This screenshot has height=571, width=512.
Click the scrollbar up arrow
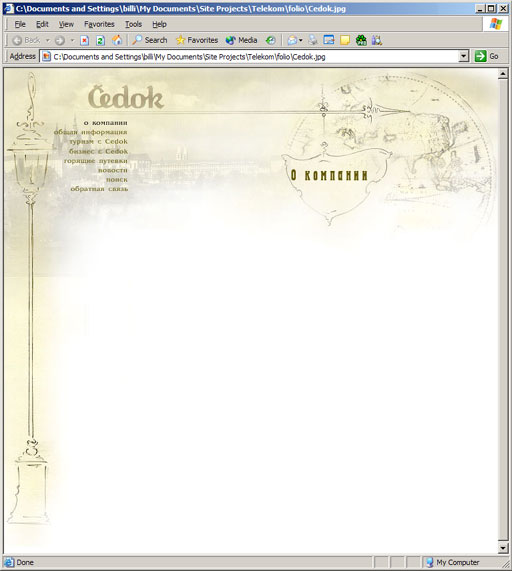tap(503, 74)
